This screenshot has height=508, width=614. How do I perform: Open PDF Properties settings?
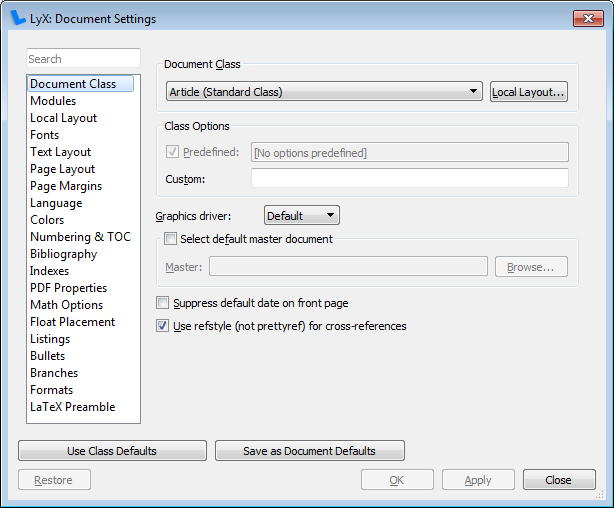(x=69, y=288)
